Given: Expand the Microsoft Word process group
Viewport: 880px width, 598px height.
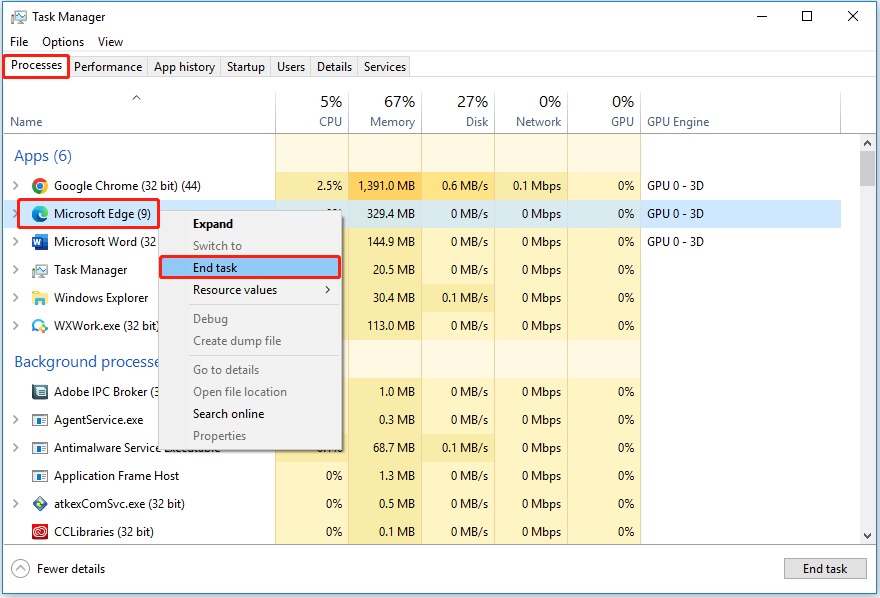Looking at the screenshot, I should click(16, 242).
